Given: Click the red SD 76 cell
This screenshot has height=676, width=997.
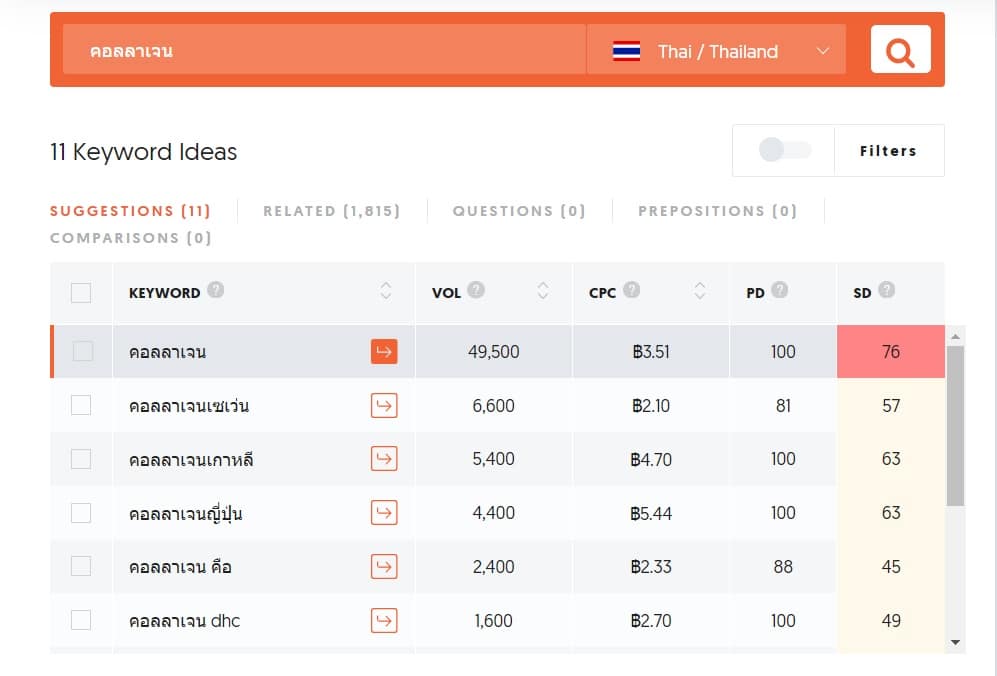Looking at the screenshot, I should click(x=890, y=351).
